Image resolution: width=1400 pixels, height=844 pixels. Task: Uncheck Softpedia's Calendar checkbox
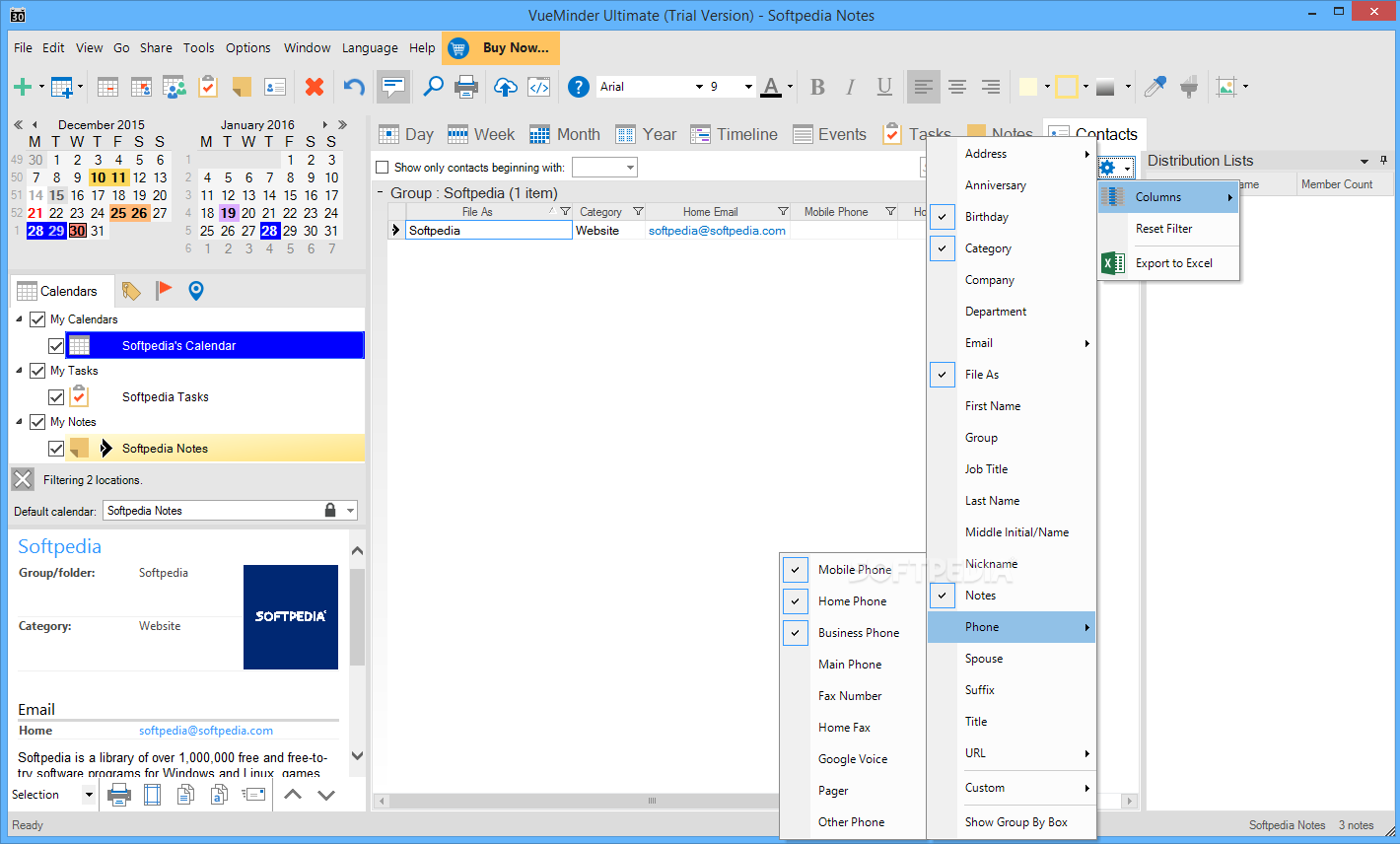pos(56,346)
